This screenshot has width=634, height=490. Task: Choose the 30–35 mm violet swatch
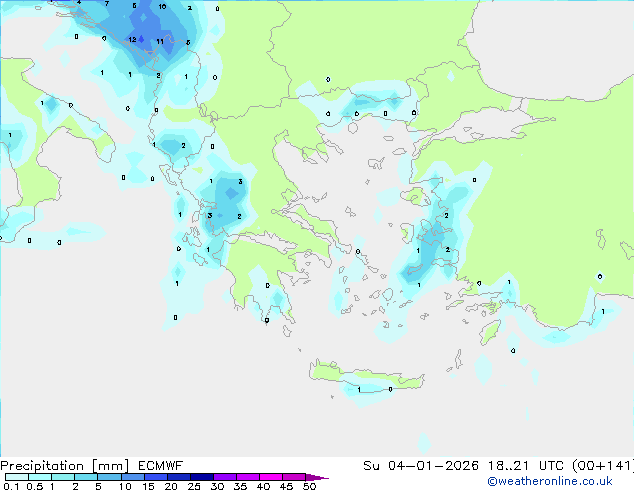[x=224, y=477]
